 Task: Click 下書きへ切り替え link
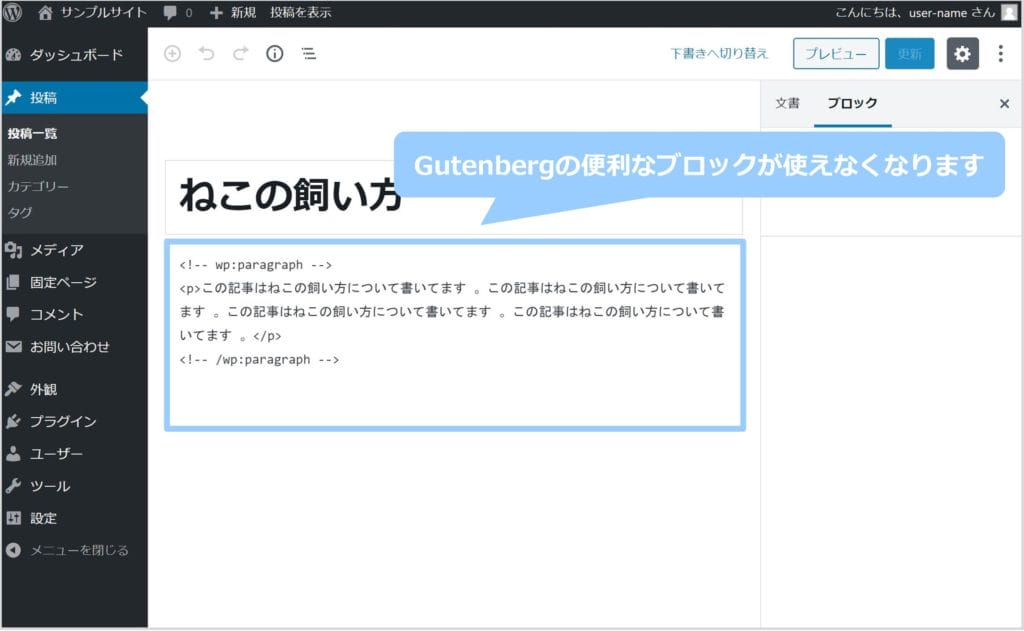719,54
